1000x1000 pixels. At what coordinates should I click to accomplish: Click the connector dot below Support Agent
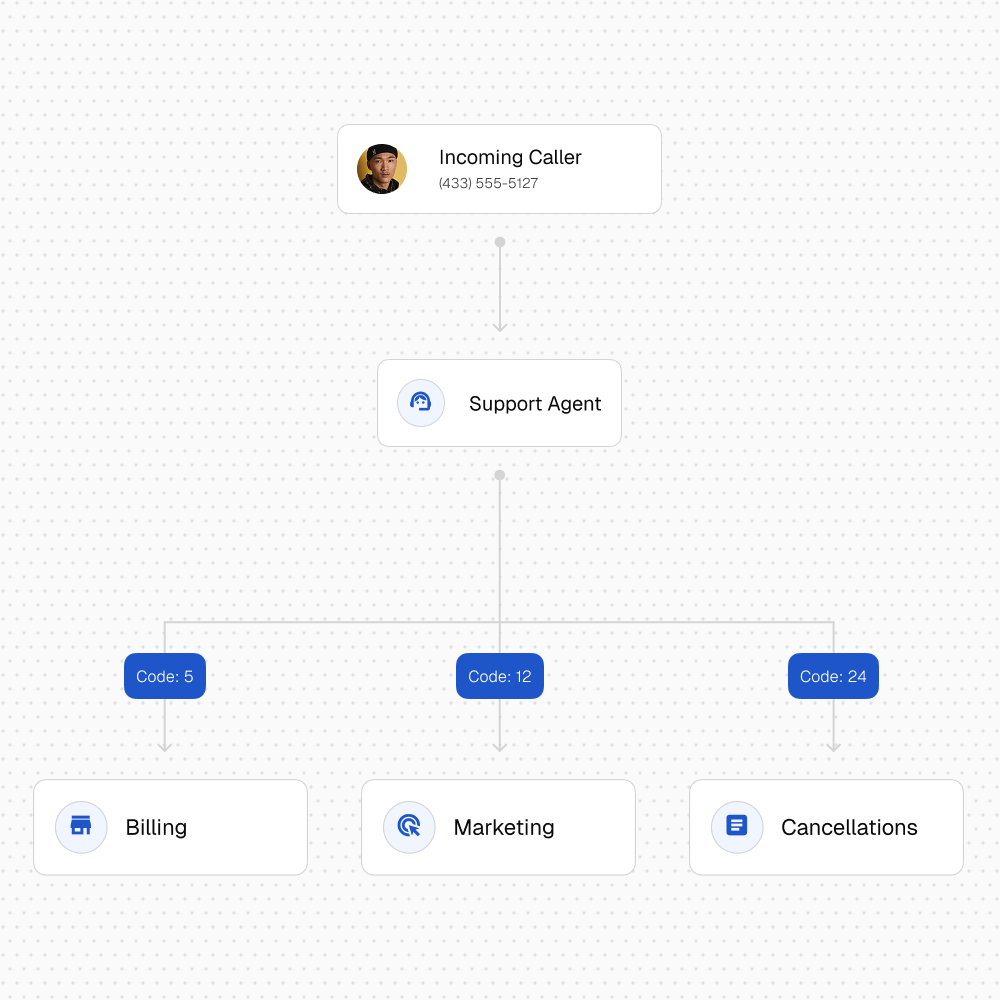(x=500, y=475)
